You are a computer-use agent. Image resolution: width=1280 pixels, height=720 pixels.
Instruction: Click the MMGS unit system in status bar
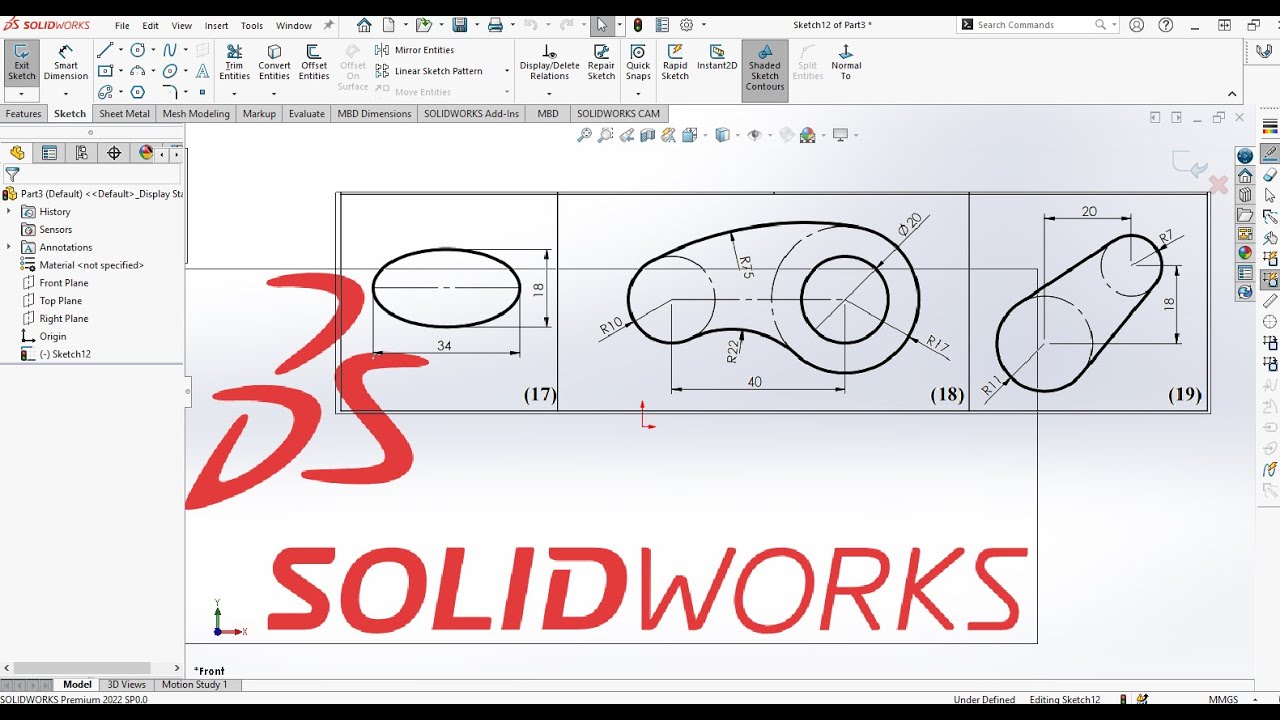point(1223,700)
